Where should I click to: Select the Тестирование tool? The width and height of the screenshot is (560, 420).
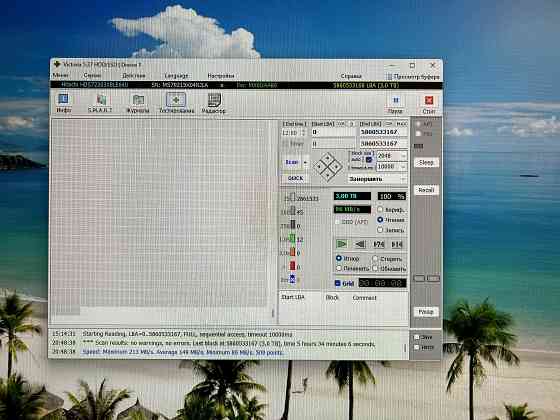[176, 103]
